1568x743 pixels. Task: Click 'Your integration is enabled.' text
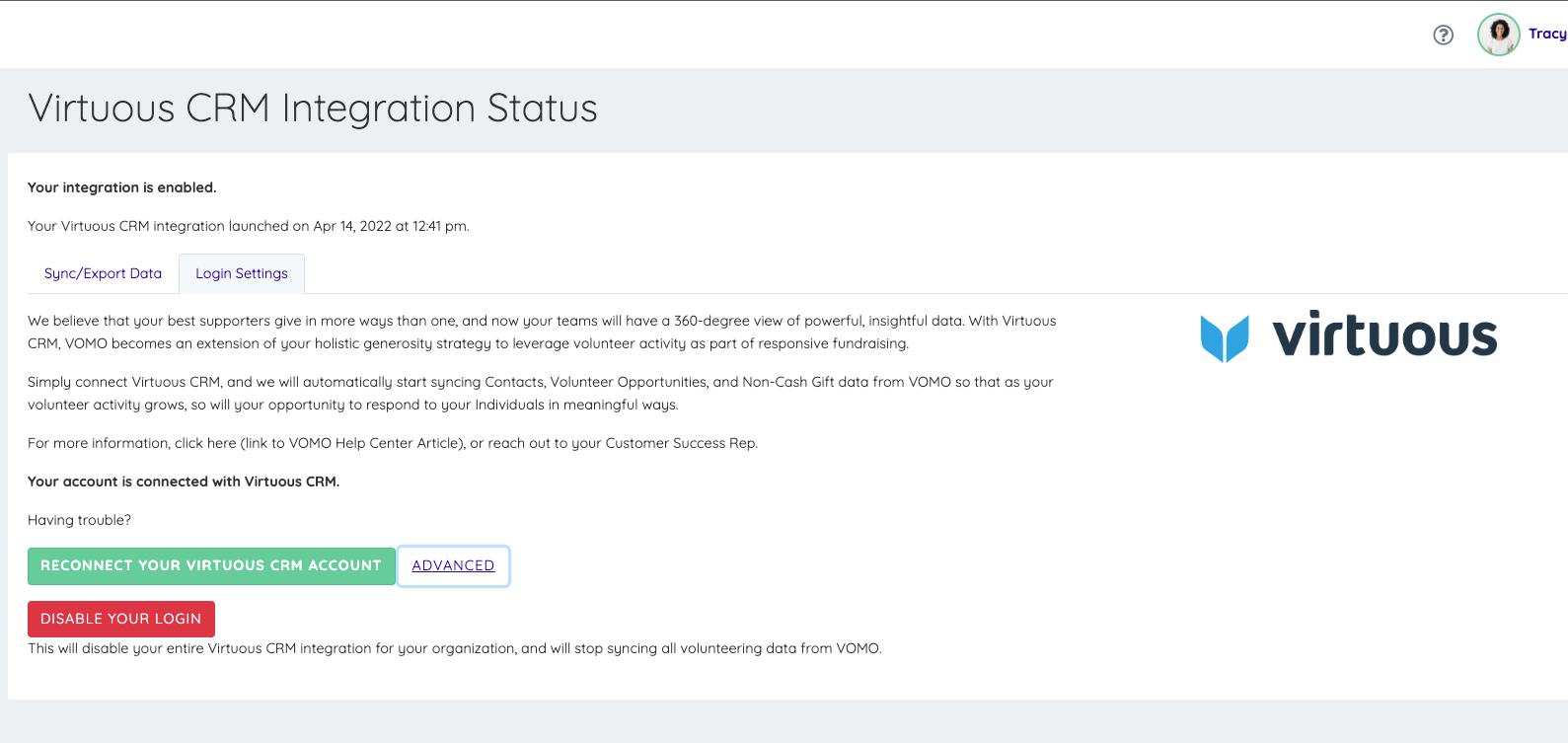click(121, 187)
